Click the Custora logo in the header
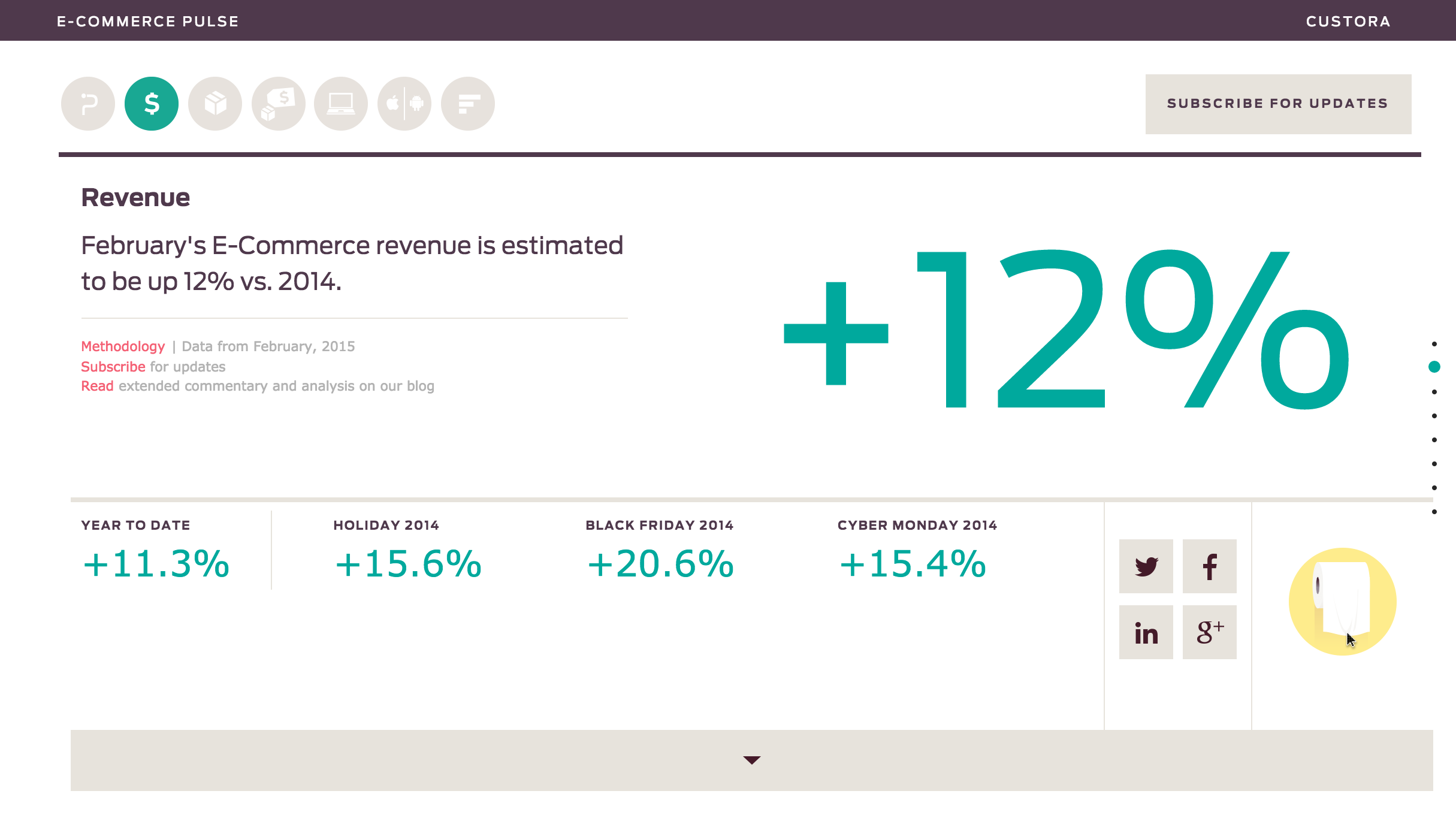 (1348, 22)
